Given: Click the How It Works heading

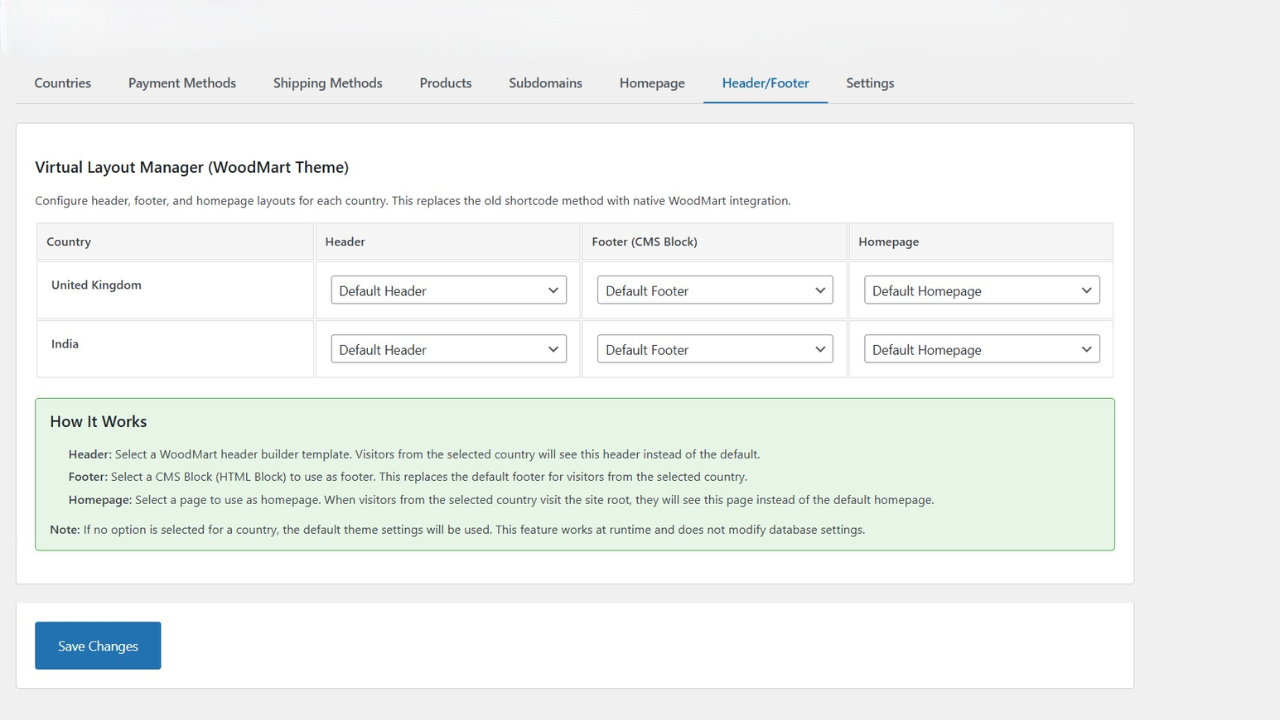Looking at the screenshot, I should click(x=98, y=422).
